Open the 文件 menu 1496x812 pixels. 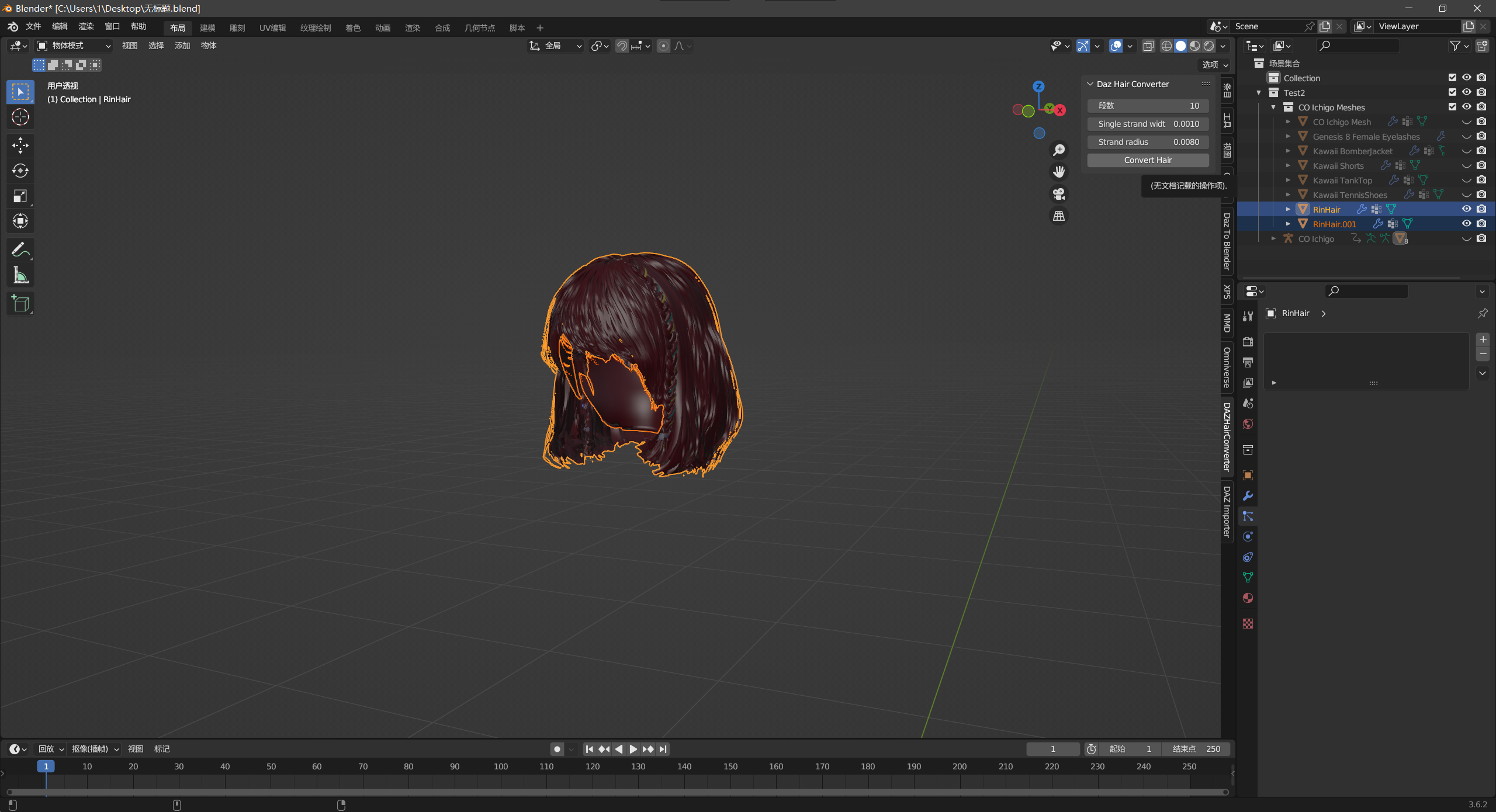33,26
